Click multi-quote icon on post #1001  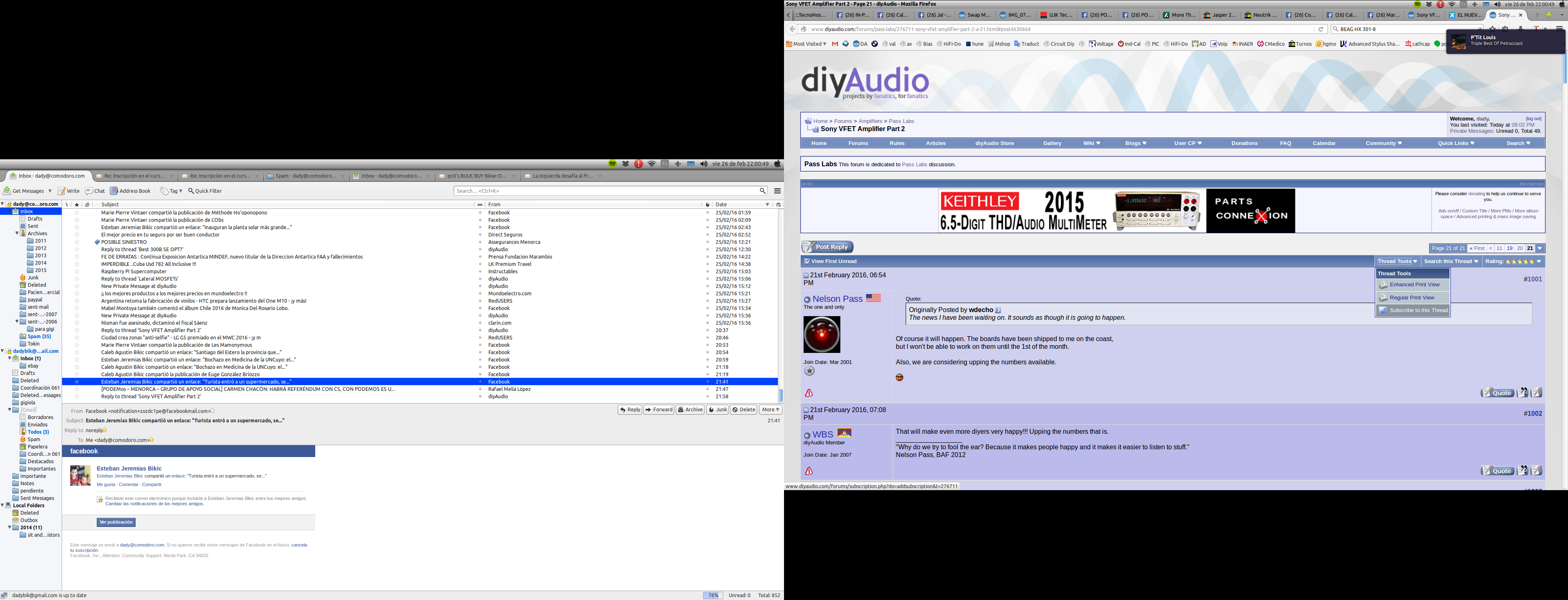point(1522,393)
